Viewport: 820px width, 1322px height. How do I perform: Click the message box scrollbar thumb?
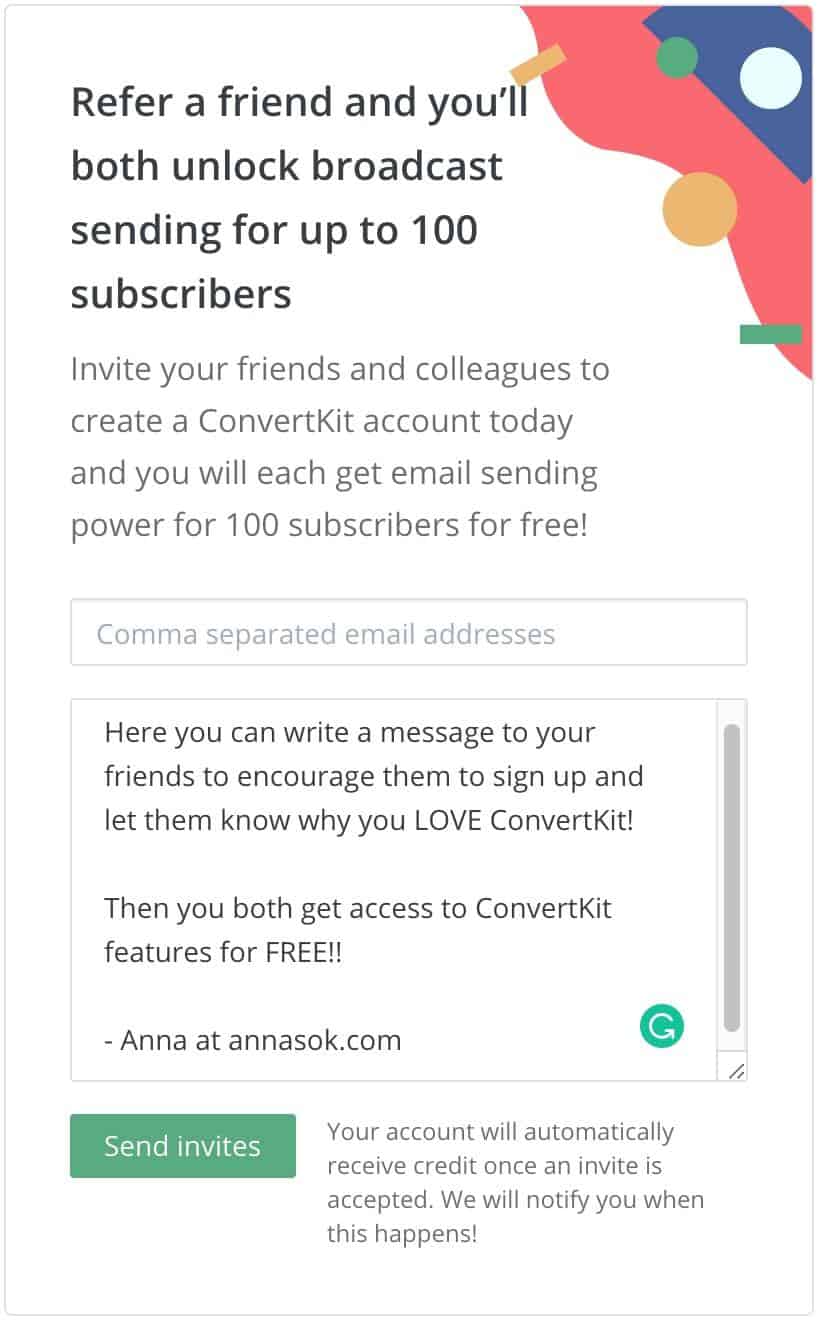(x=732, y=878)
